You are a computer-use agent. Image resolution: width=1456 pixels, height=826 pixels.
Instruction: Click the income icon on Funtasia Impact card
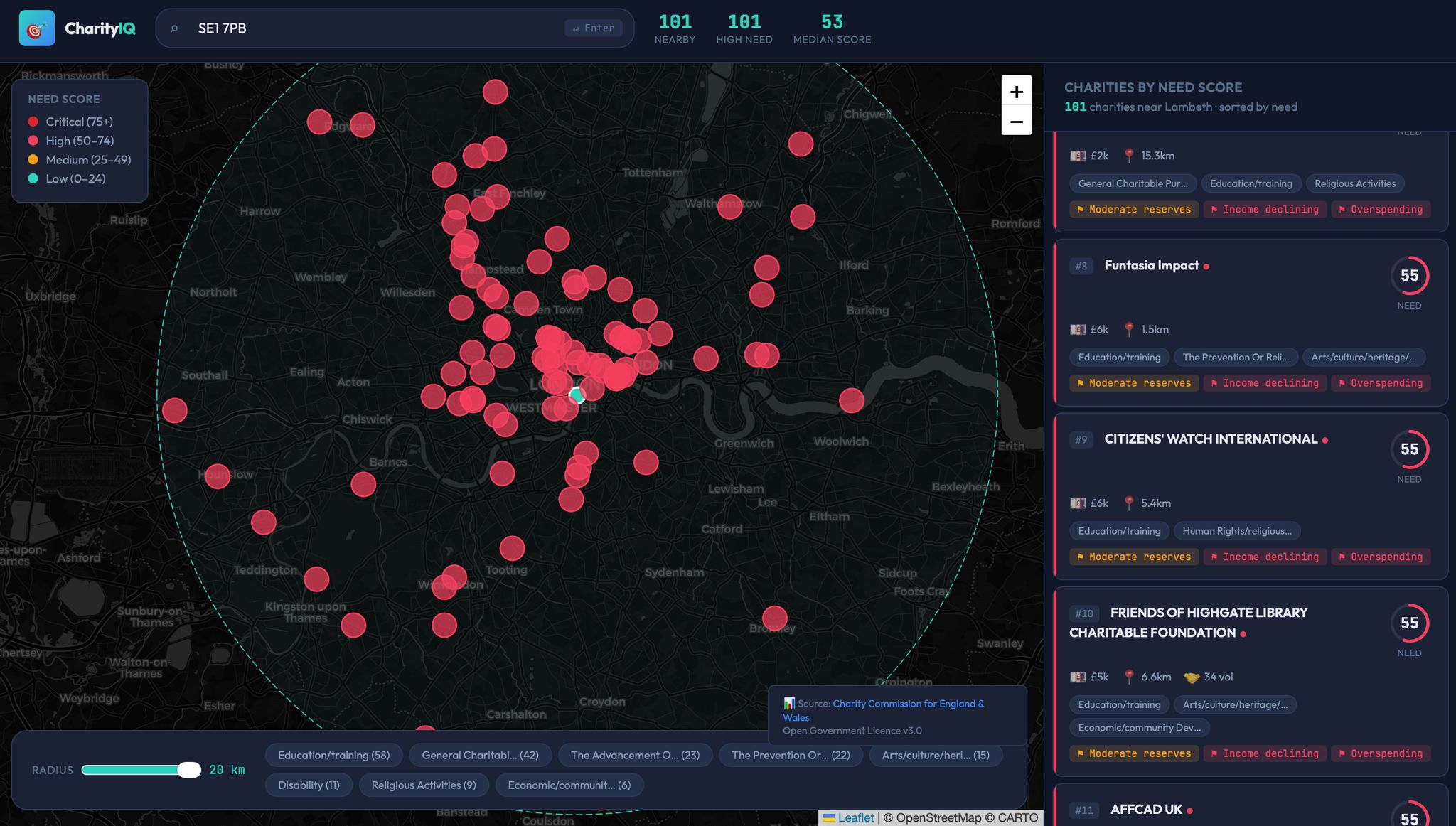coord(1078,330)
